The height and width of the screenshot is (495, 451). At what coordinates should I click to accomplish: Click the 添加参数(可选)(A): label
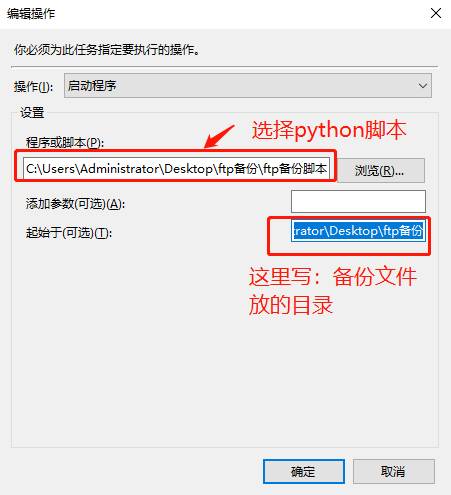click(75, 203)
